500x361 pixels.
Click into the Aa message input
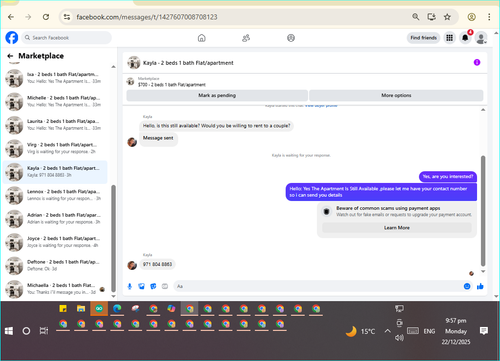pyautogui.click(x=317, y=286)
